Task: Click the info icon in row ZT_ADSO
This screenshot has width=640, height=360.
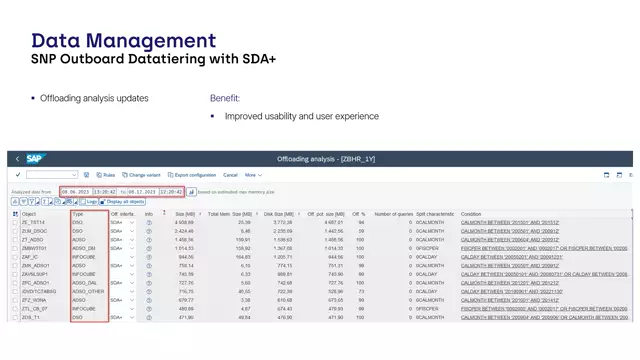Action: (149, 240)
